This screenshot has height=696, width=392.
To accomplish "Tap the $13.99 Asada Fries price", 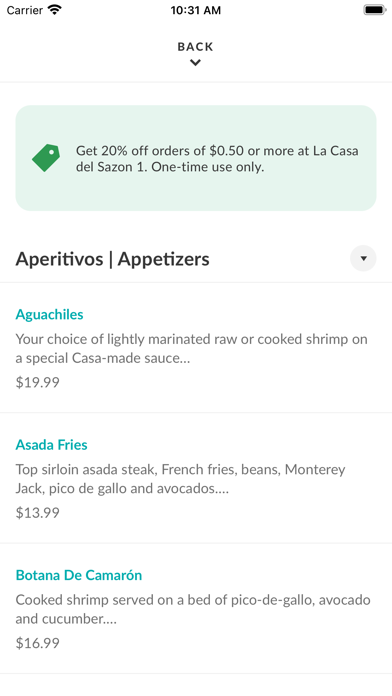I will pos(37,513).
